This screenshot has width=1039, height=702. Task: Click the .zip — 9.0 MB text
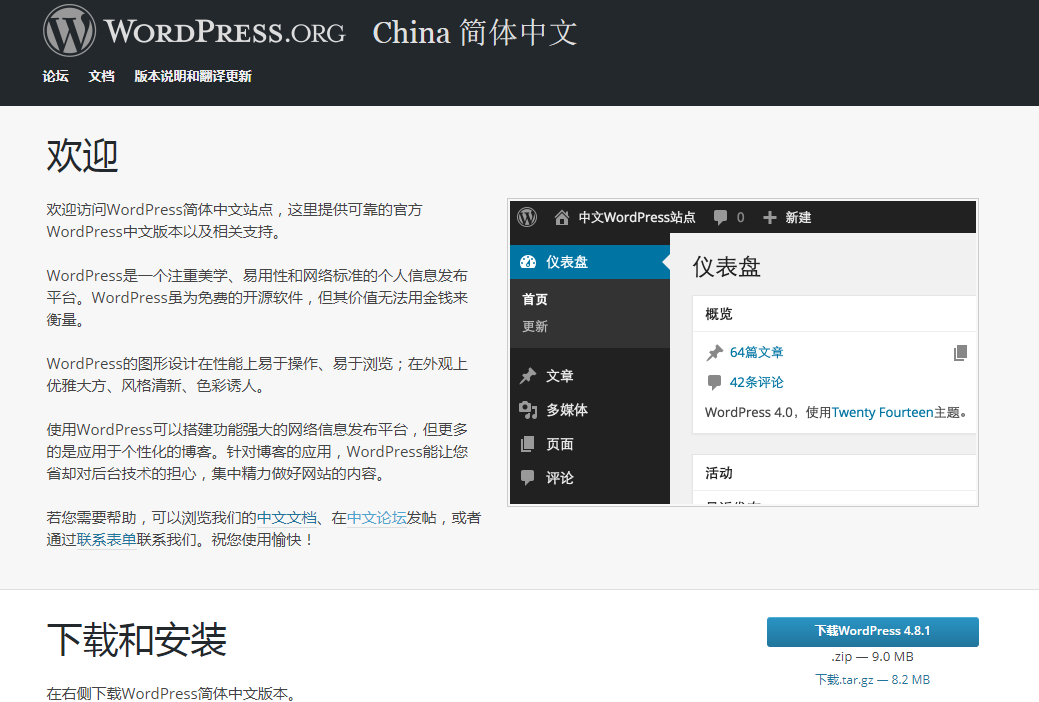873,656
